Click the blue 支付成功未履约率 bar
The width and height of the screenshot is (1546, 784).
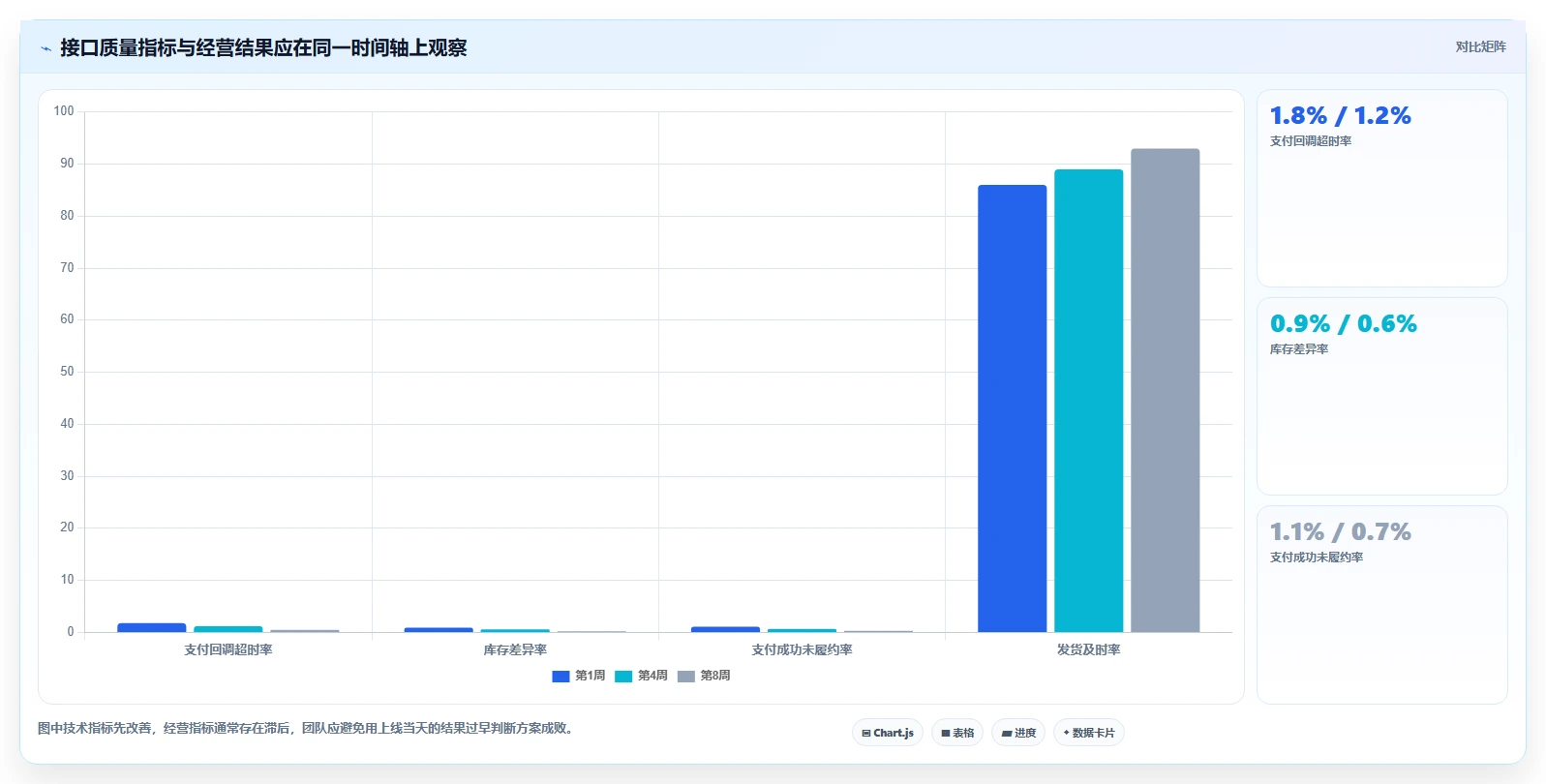coord(725,629)
